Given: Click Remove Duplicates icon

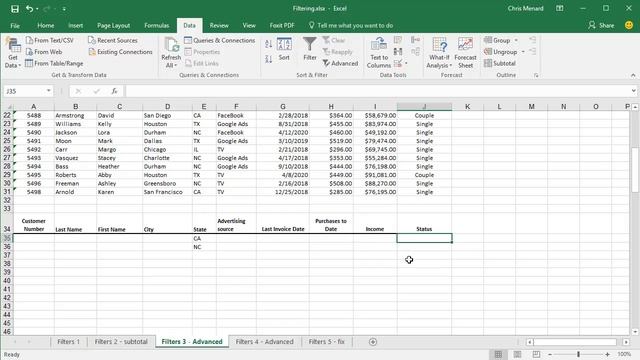Looking at the screenshot, I should [x=398, y=51].
